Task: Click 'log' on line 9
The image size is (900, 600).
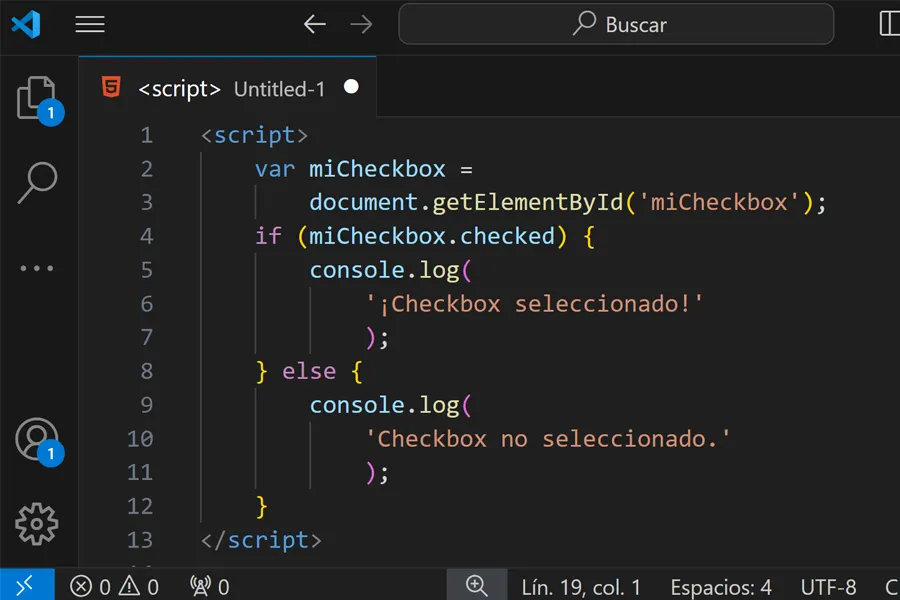Action: (439, 405)
